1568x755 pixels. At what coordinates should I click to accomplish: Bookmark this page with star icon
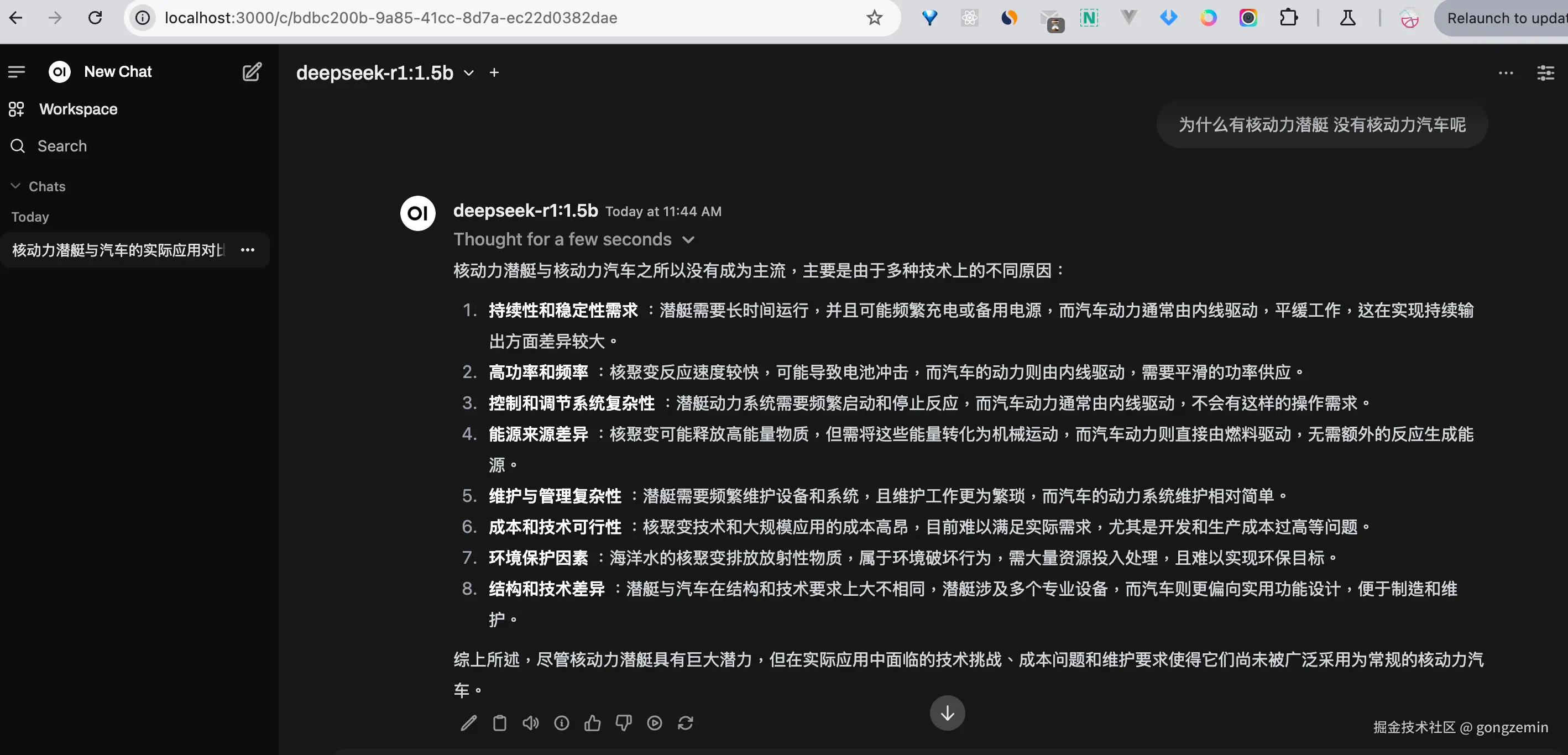pyautogui.click(x=874, y=18)
